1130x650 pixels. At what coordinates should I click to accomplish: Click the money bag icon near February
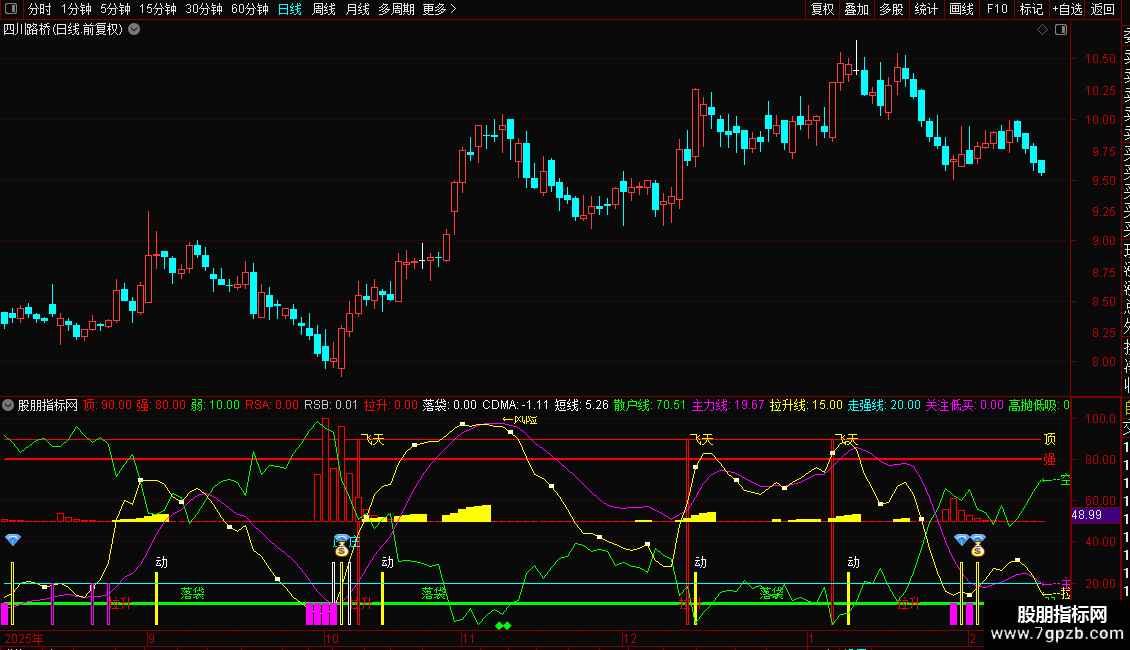977,548
